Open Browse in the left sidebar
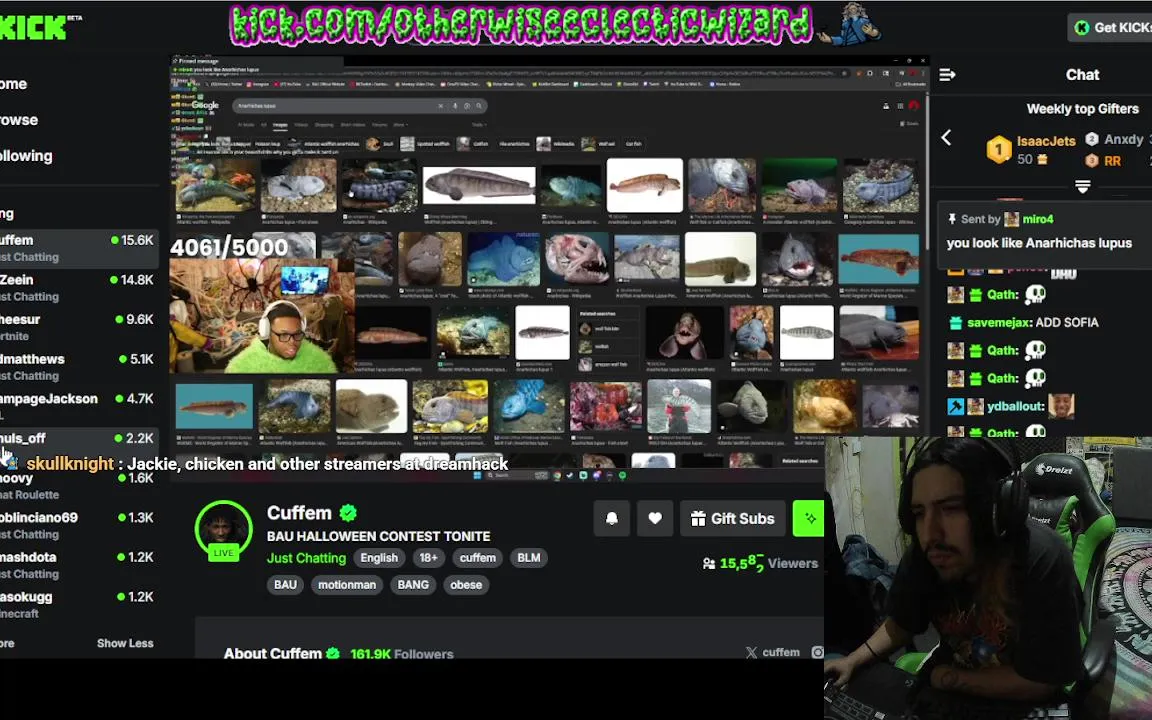This screenshot has height=720, width=1152. [x=18, y=120]
